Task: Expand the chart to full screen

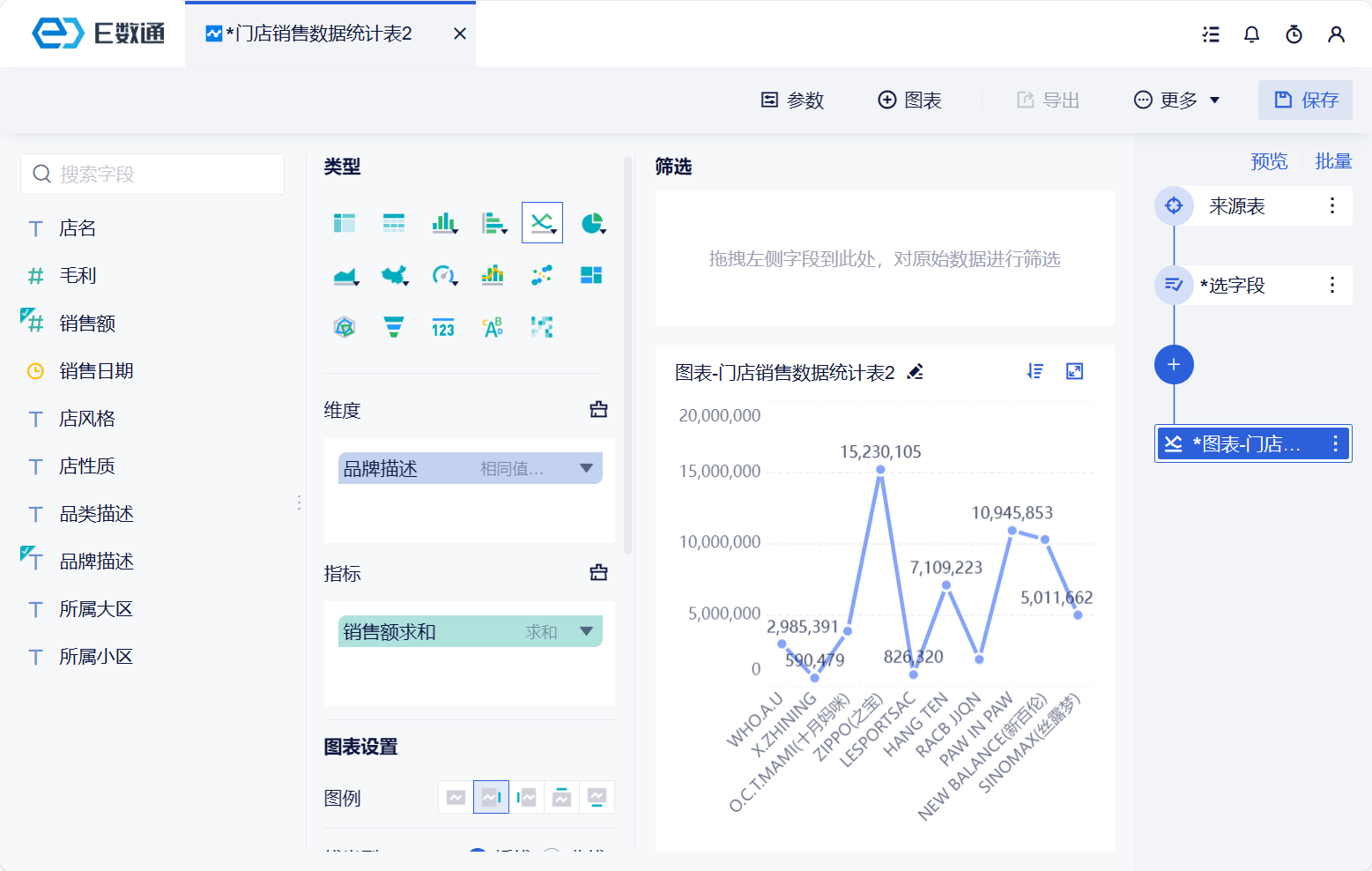Action: (1074, 371)
